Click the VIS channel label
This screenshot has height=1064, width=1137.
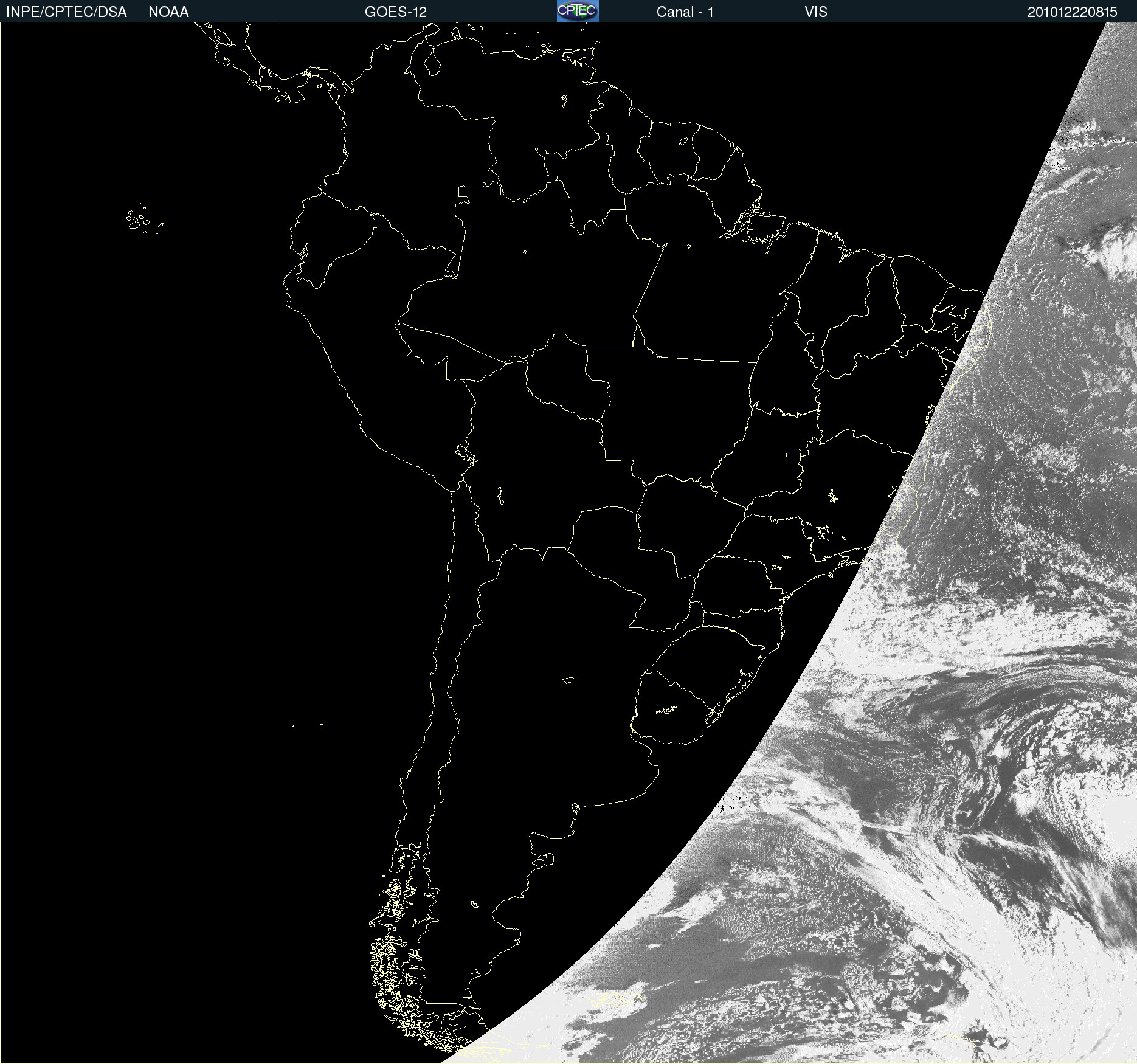tap(815, 12)
